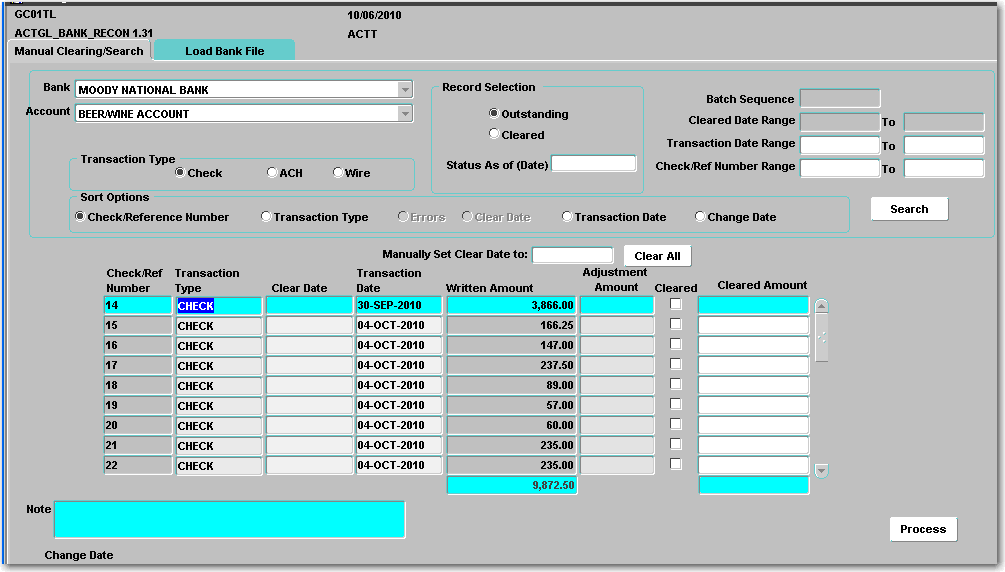The image size is (1005, 572).
Task: Open the Account dropdown list
Action: pos(404,114)
